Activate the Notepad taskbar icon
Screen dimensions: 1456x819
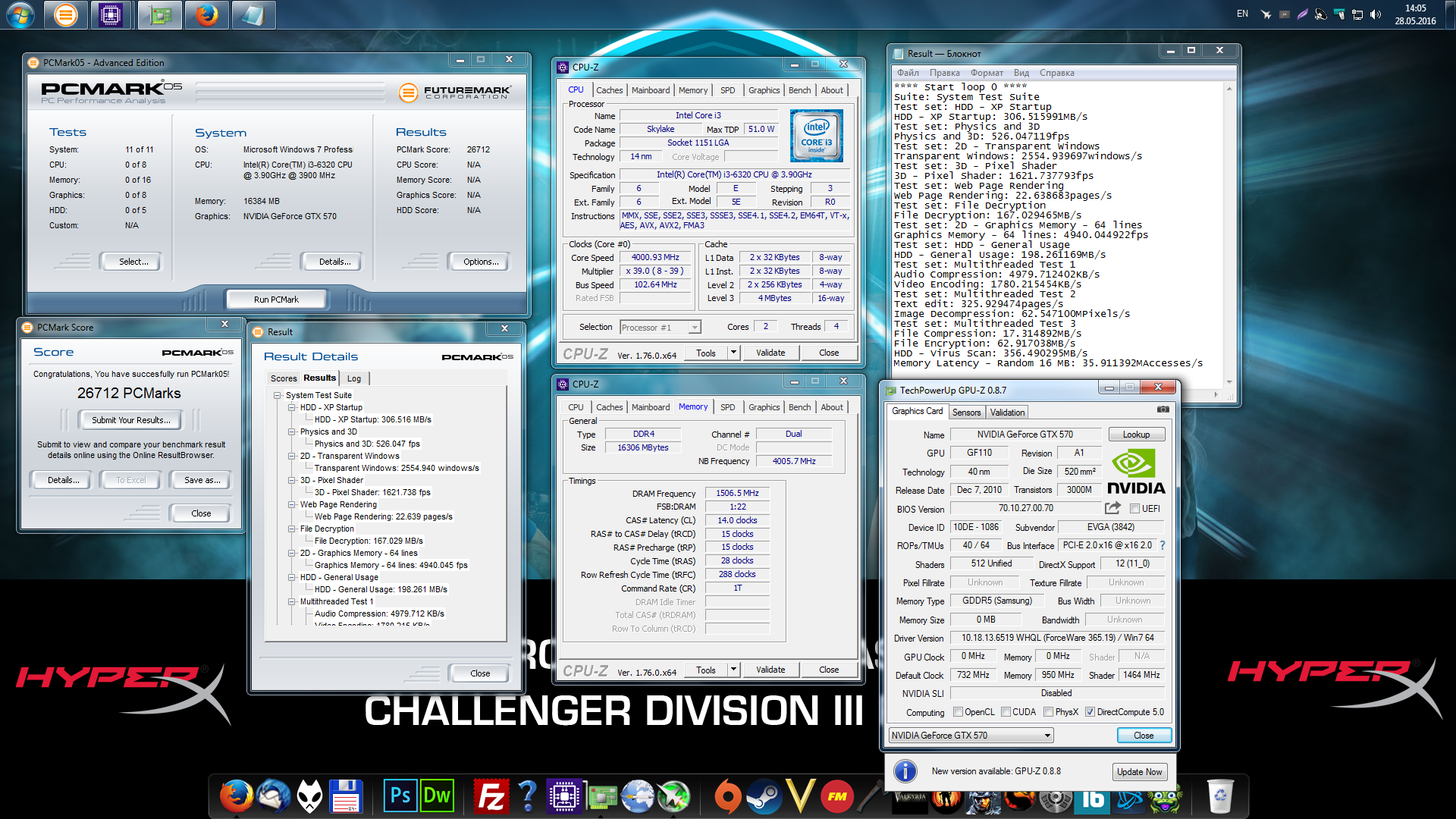253,14
